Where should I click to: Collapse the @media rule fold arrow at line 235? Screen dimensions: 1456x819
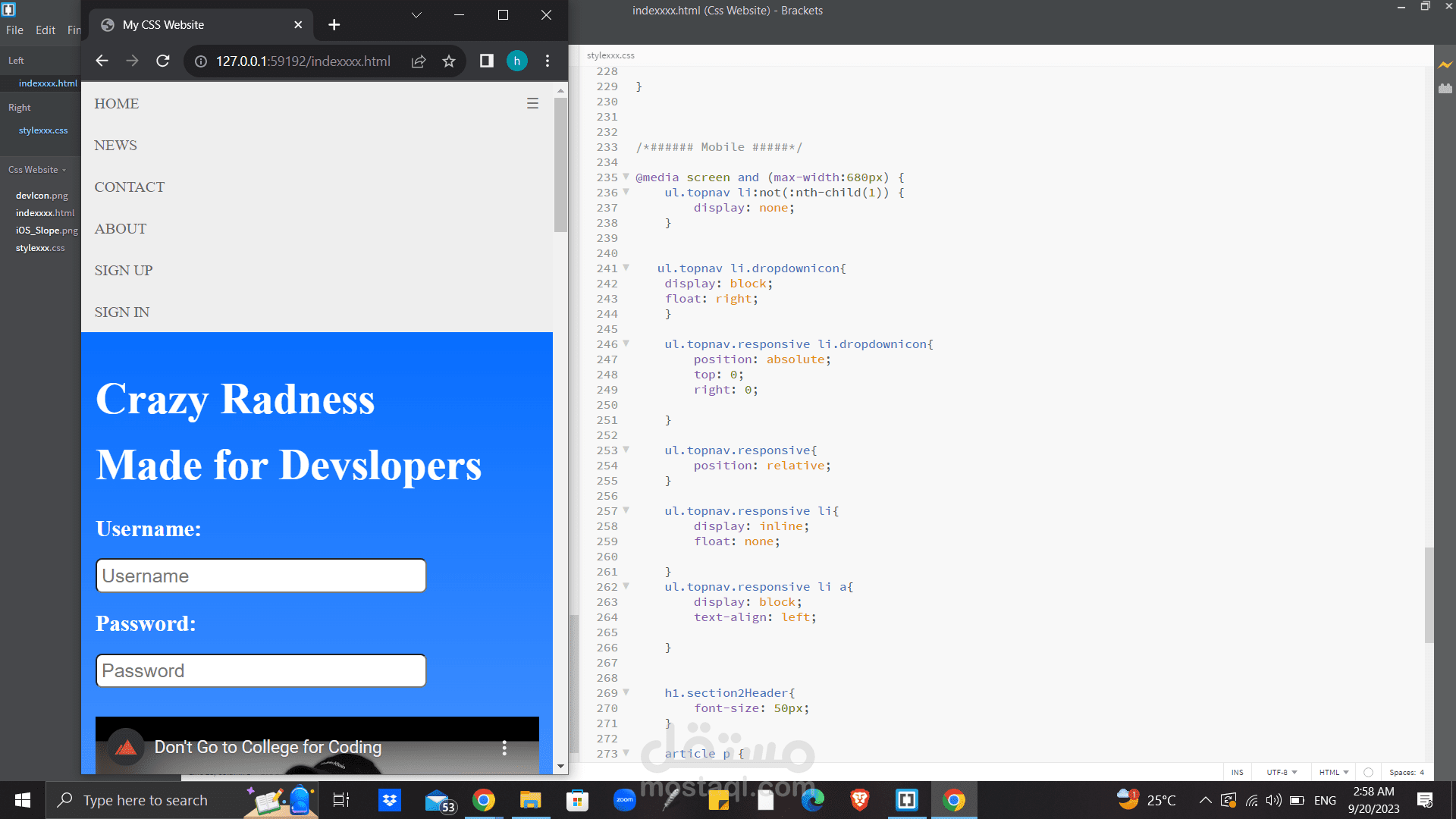pyautogui.click(x=626, y=177)
